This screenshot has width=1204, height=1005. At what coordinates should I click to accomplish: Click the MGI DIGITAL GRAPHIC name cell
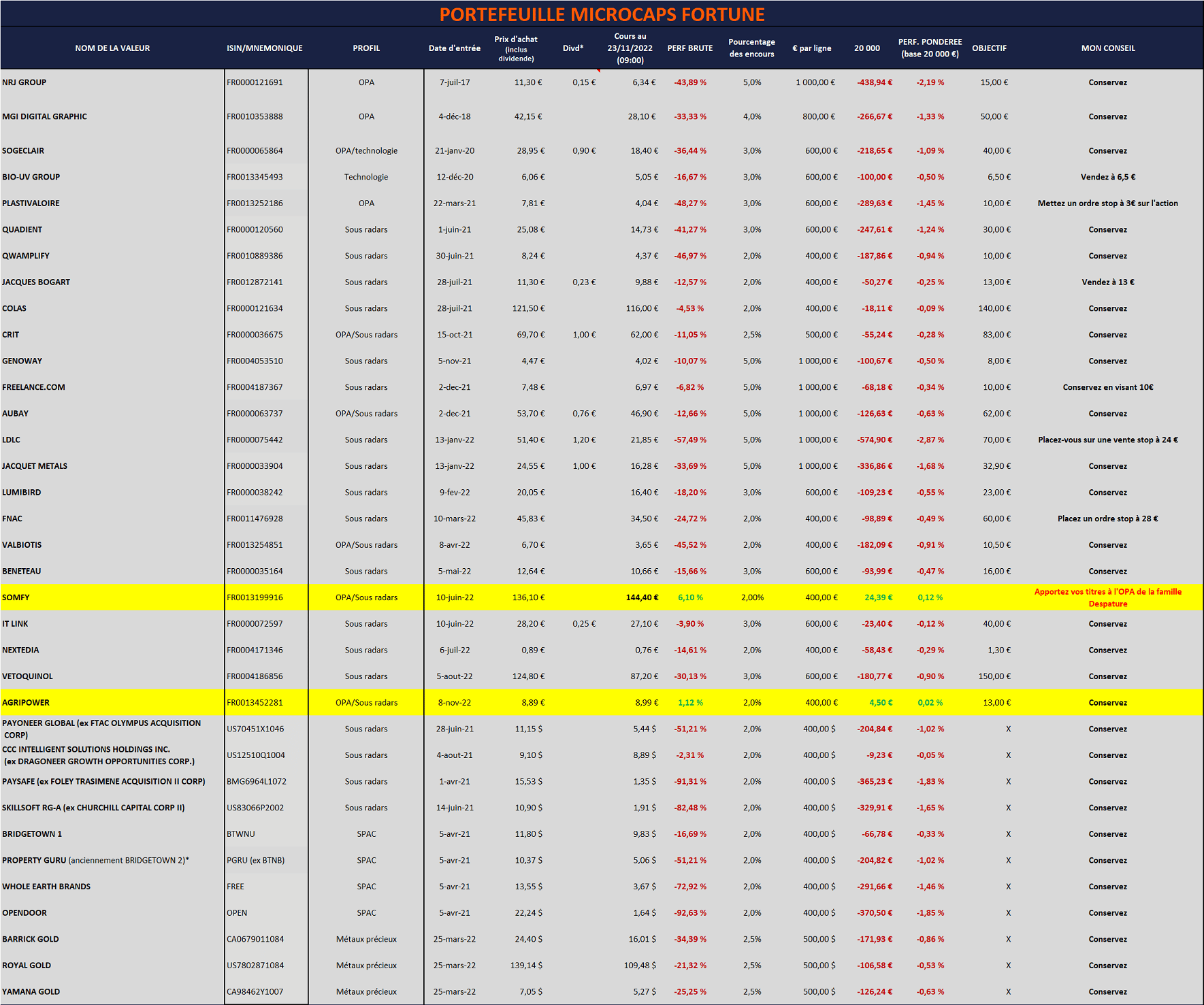click(x=44, y=116)
